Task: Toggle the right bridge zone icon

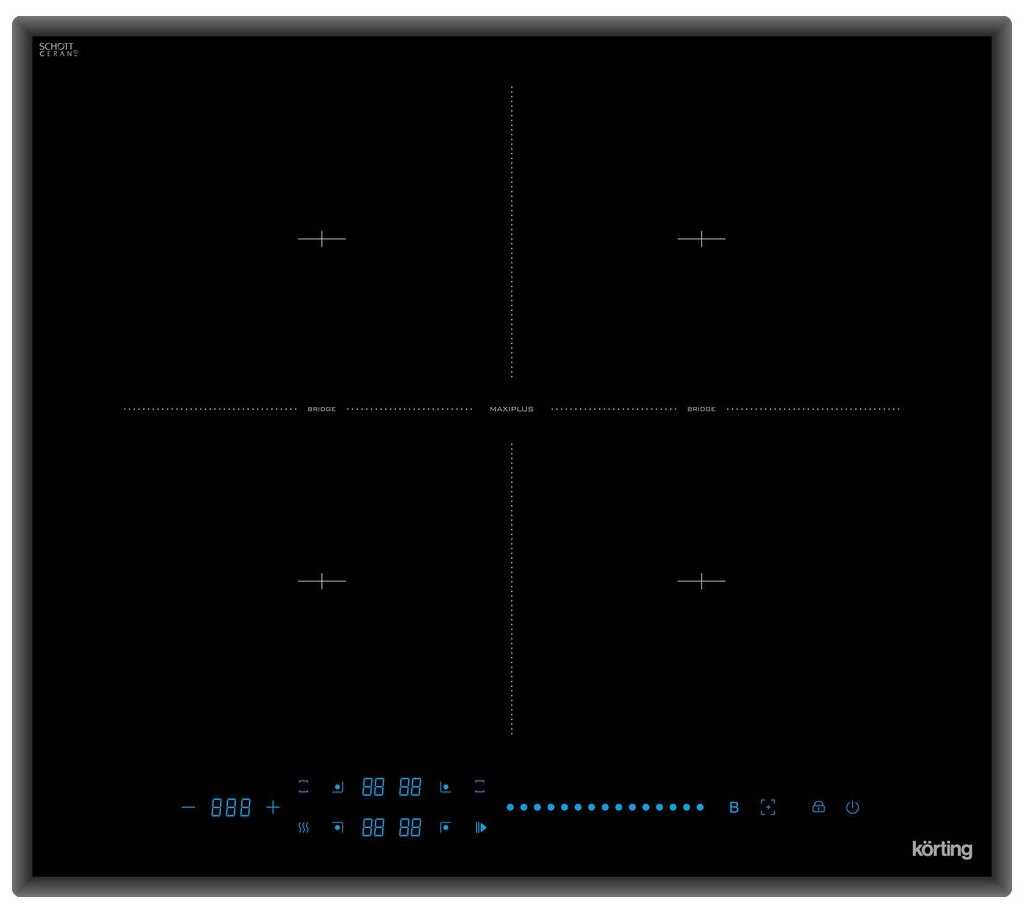Action: click(x=480, y=787)
